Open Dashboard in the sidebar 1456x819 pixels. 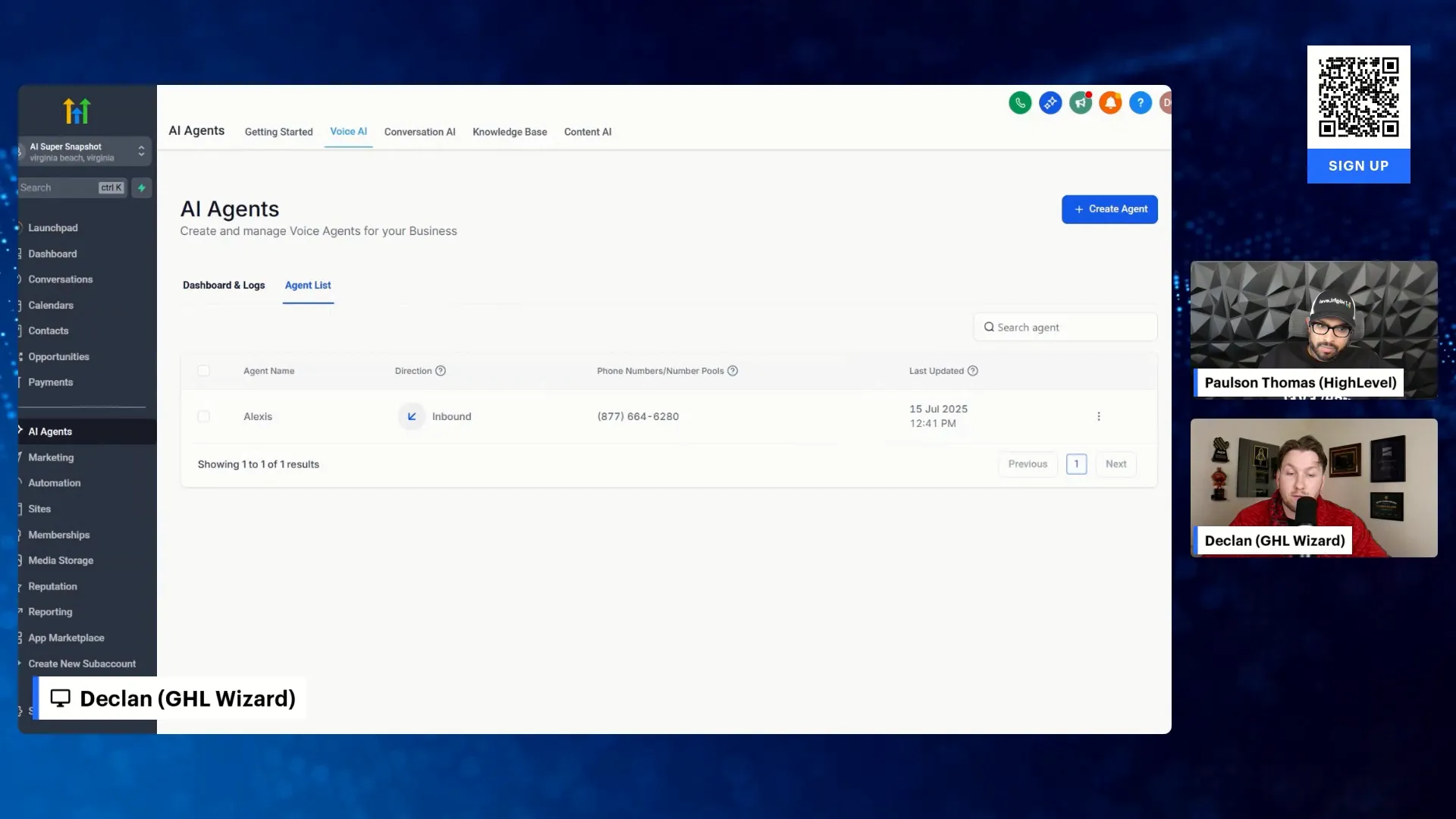(x=52, y=254)
